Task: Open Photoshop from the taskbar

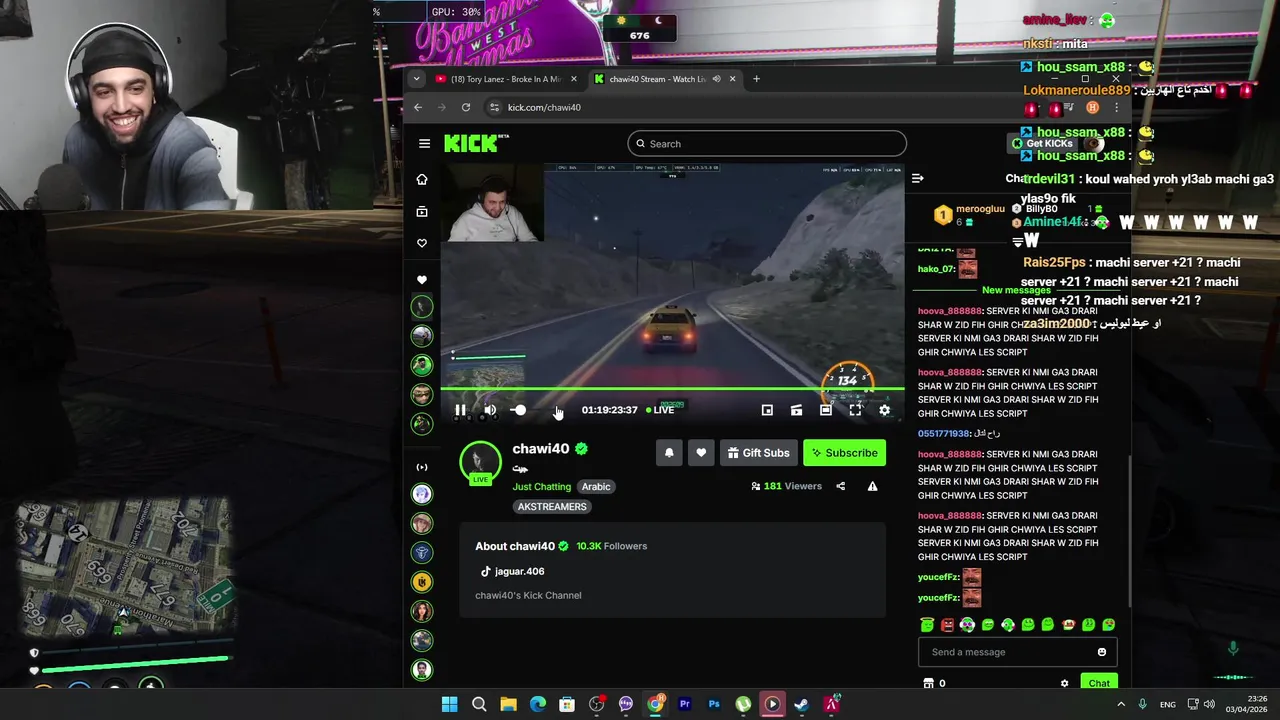Action: point(714,704)
